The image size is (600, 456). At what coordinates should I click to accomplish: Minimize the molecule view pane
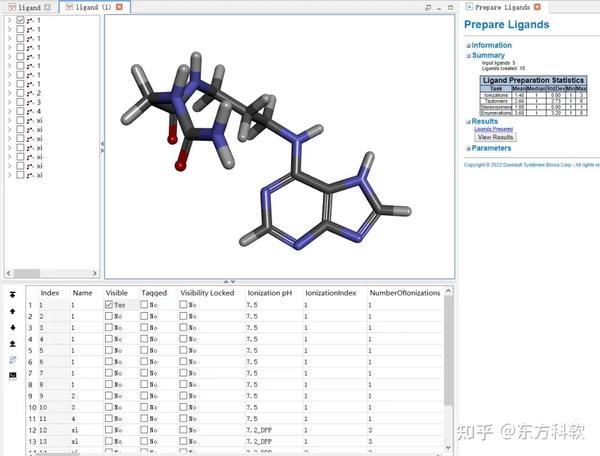439,8
